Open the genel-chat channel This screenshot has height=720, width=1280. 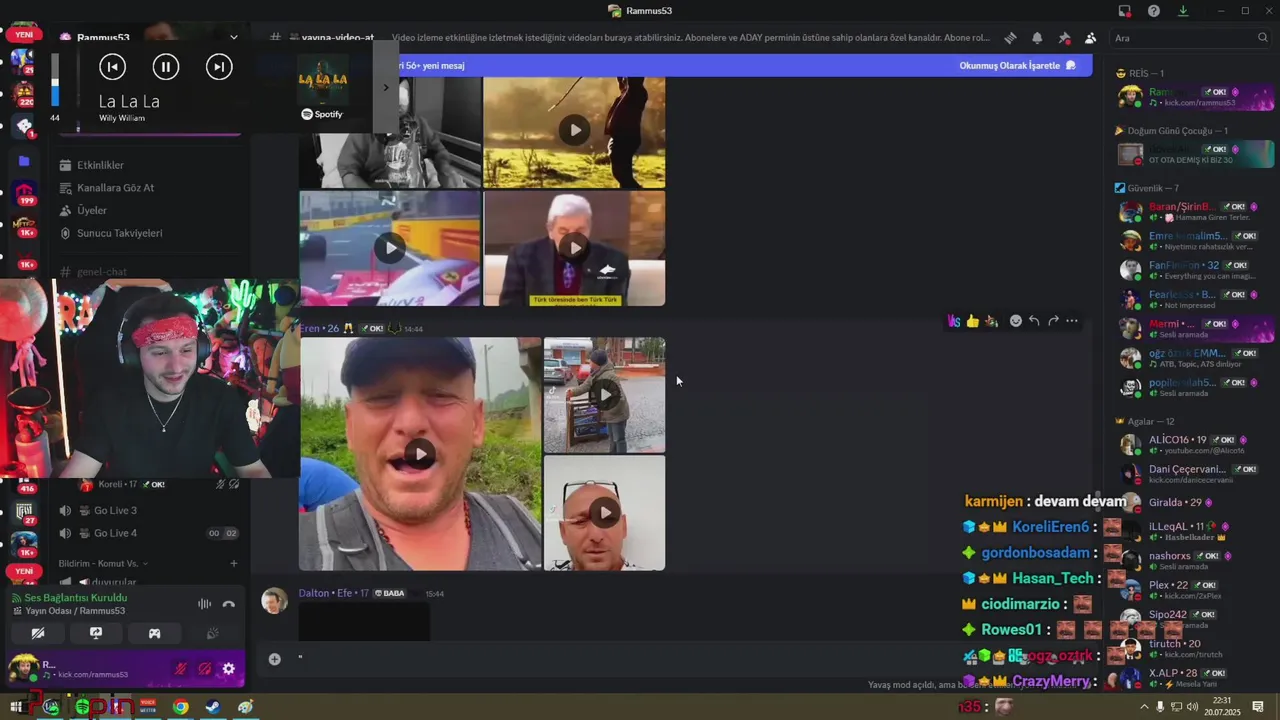point(102,272)
